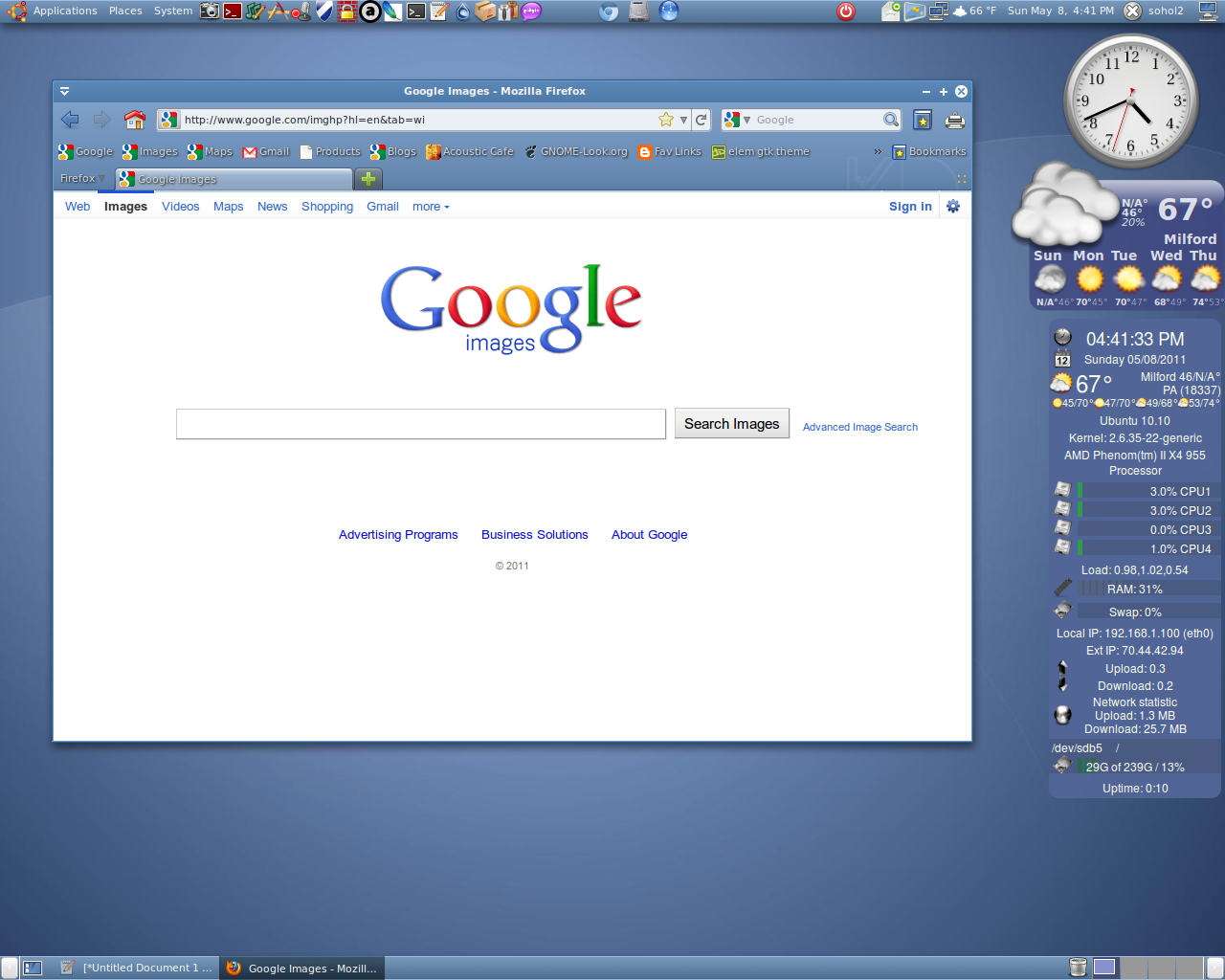
Task: Print the page using the printer icon
Action: [954, 120]
